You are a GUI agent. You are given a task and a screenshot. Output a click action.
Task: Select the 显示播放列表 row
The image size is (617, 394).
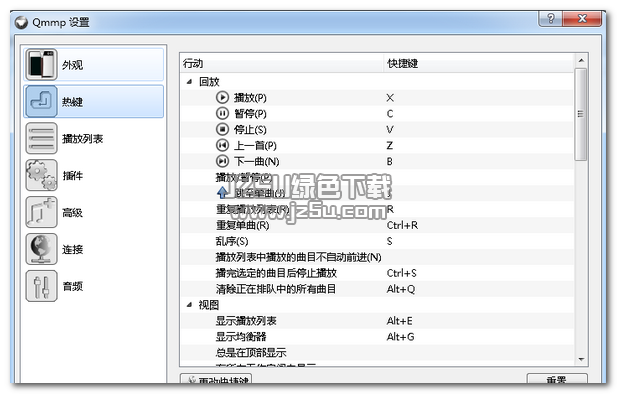coord(377,321)
